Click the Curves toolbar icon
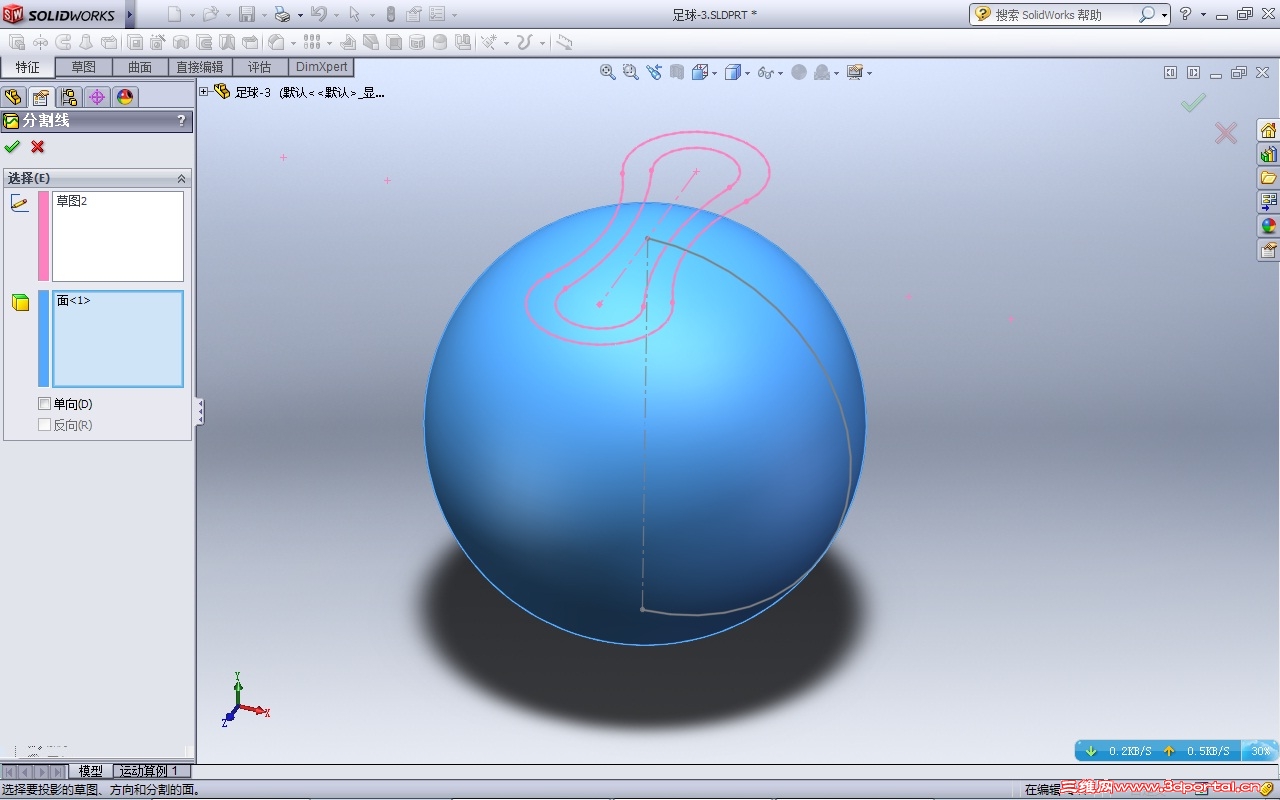This screenshot has width=1280, height=800. point(523,43)
